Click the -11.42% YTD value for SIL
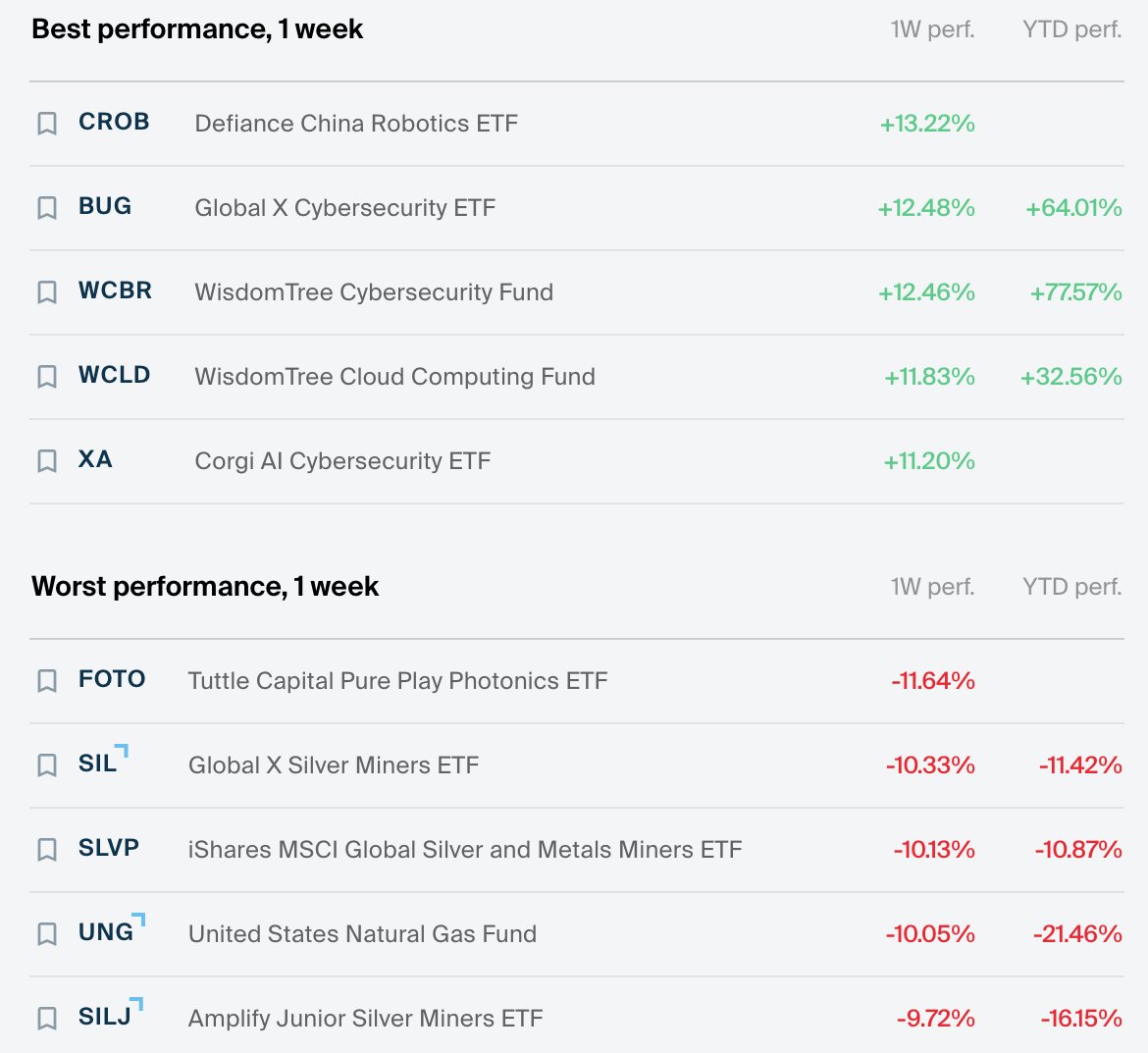The height and width of the screenshot is (1053, 1148). tap(1080, 764)
